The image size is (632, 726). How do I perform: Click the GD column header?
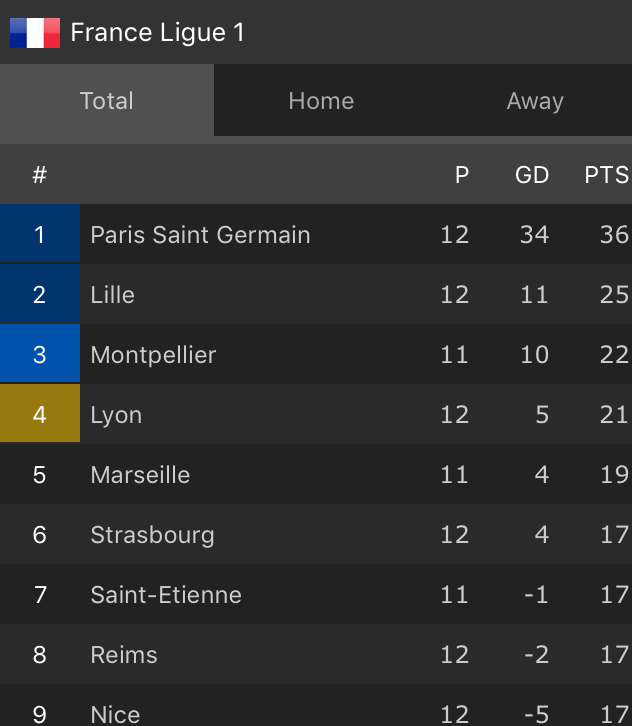coord(532,175)
